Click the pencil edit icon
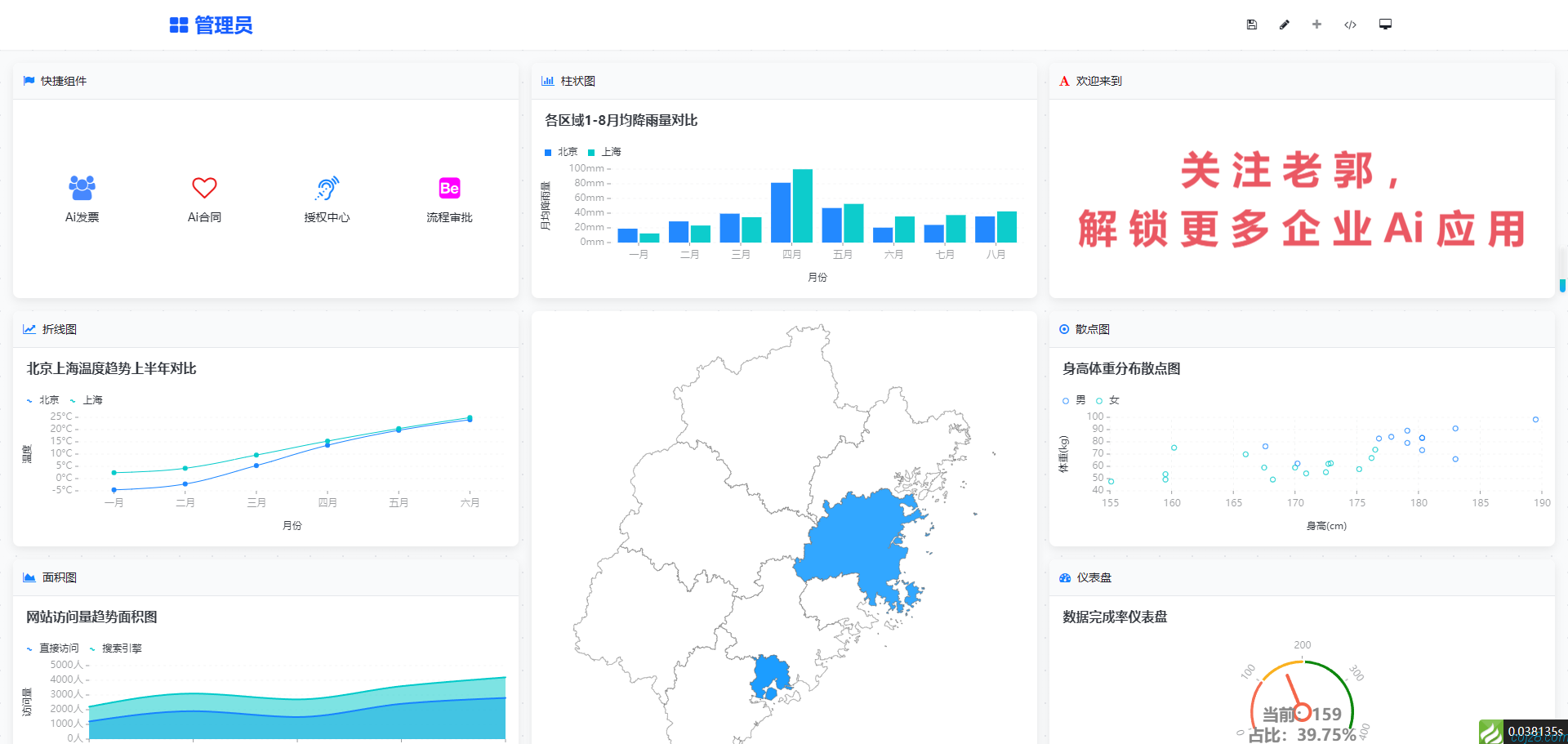 1284,25
